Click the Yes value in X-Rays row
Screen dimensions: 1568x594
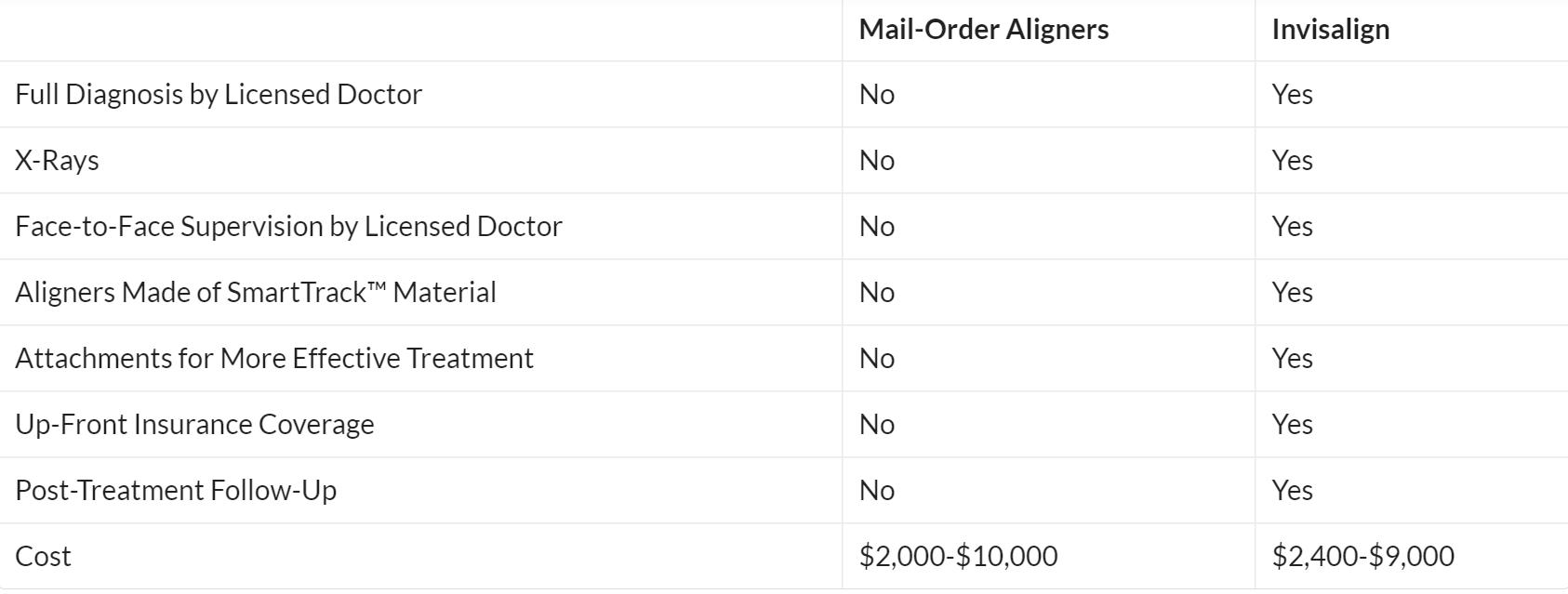(1292, 161)
